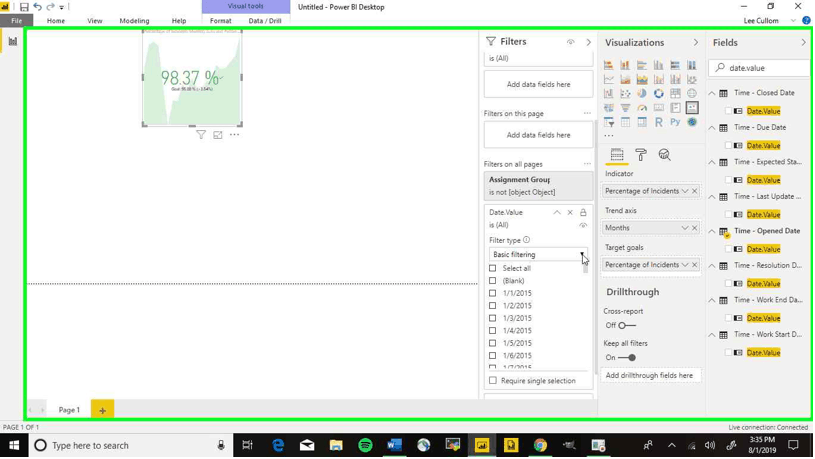
Task: Collapse the Time - Due Date table
Action: [712, 127]
